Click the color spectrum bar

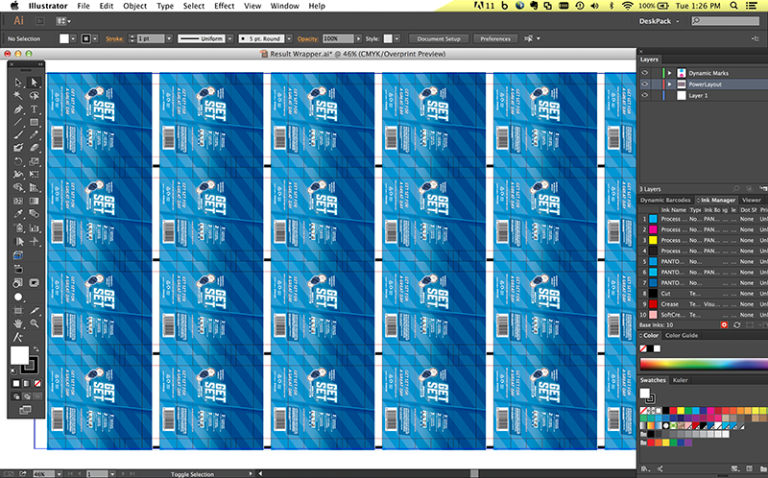[703, 364]
